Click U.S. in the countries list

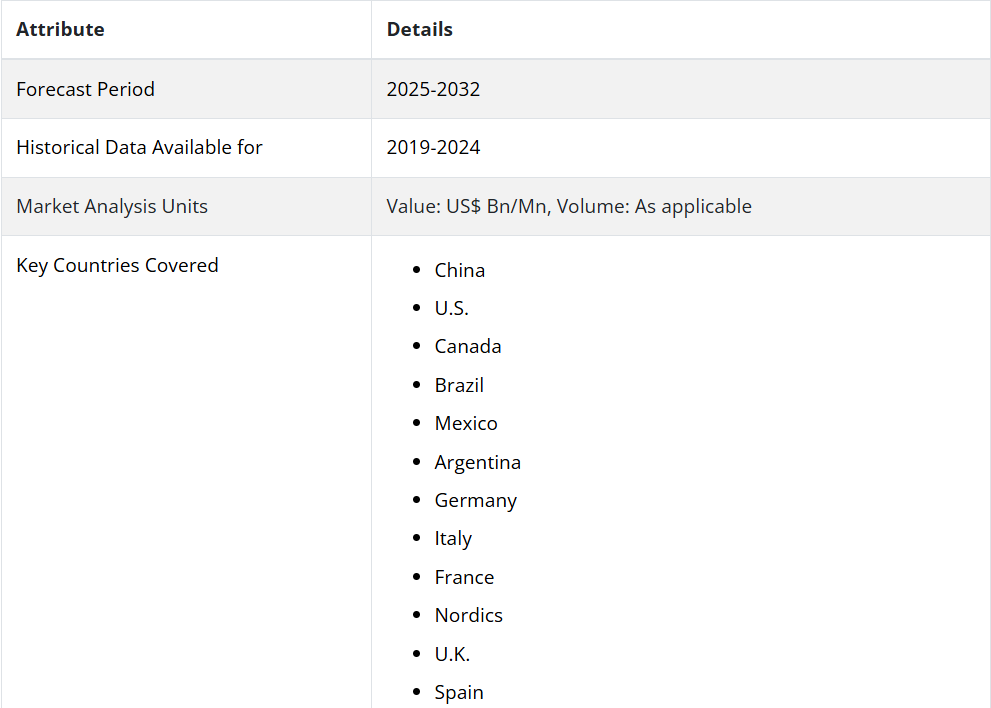pyautogui.click(x=452, y=308)
